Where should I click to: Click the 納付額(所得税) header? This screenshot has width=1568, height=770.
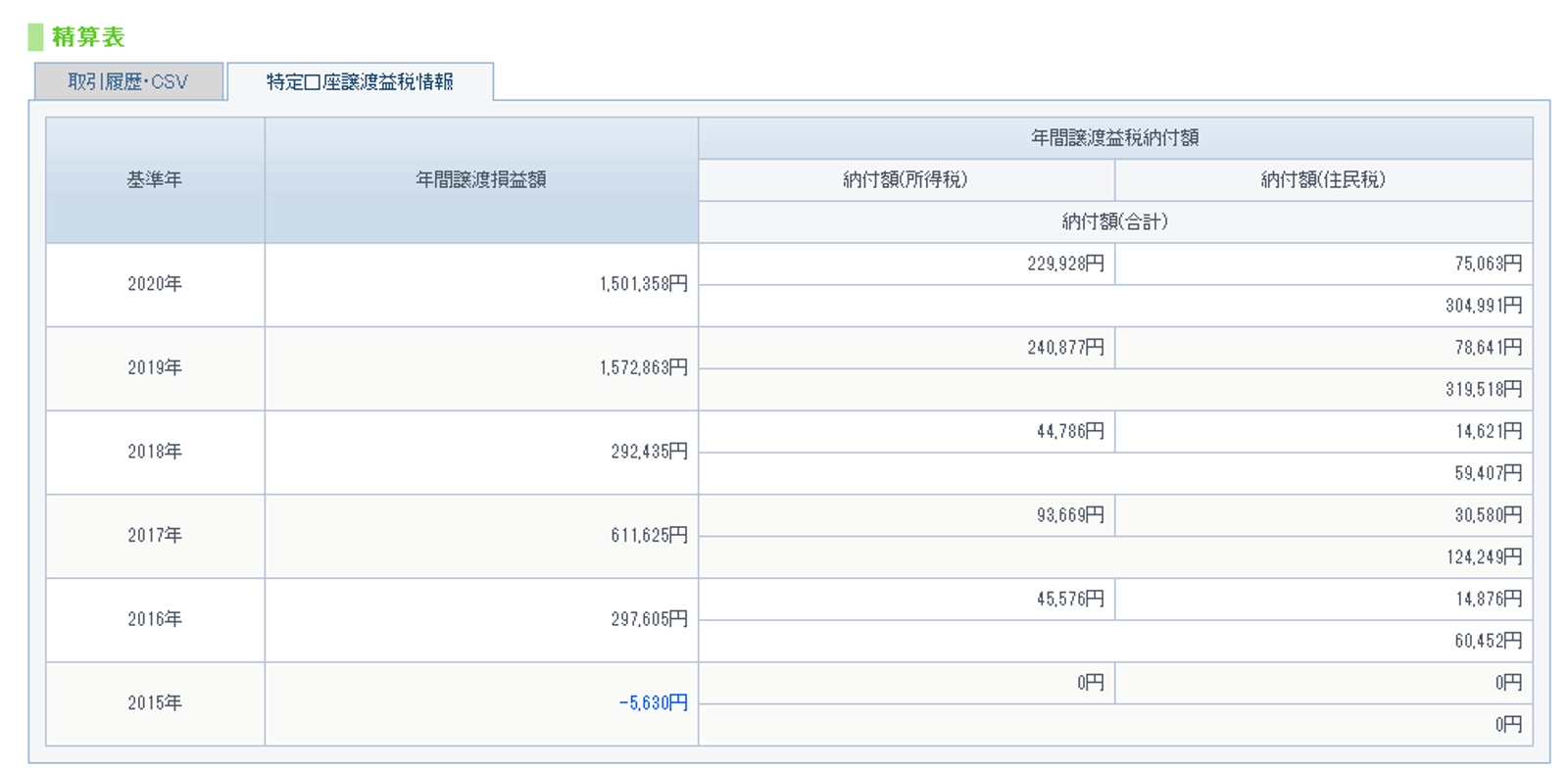(906, 180)
